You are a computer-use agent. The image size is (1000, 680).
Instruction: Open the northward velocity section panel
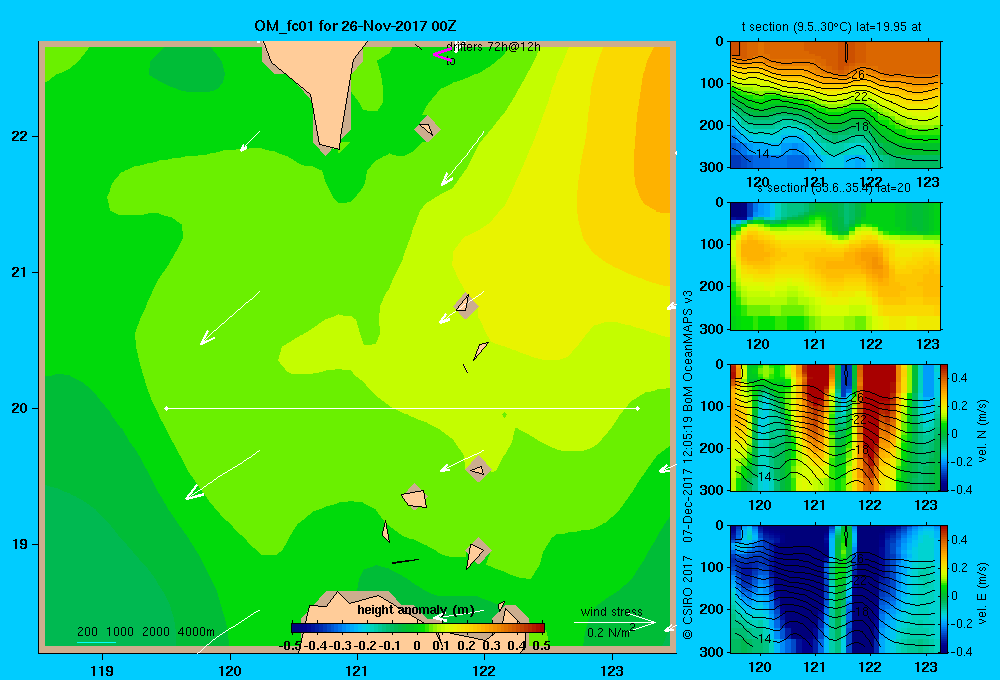835,427
